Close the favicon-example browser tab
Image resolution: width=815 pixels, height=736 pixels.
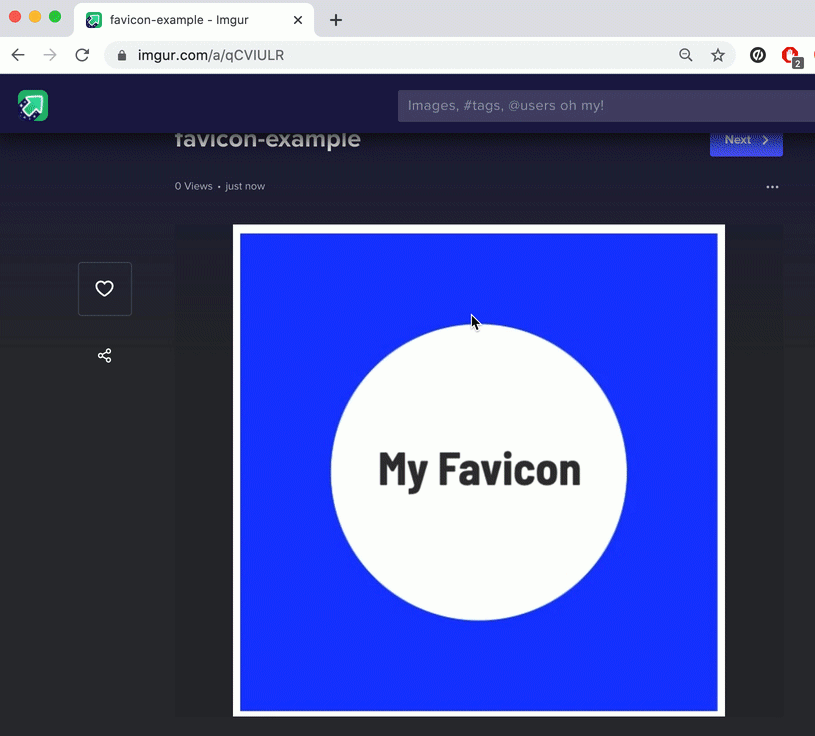coord(298,20)
